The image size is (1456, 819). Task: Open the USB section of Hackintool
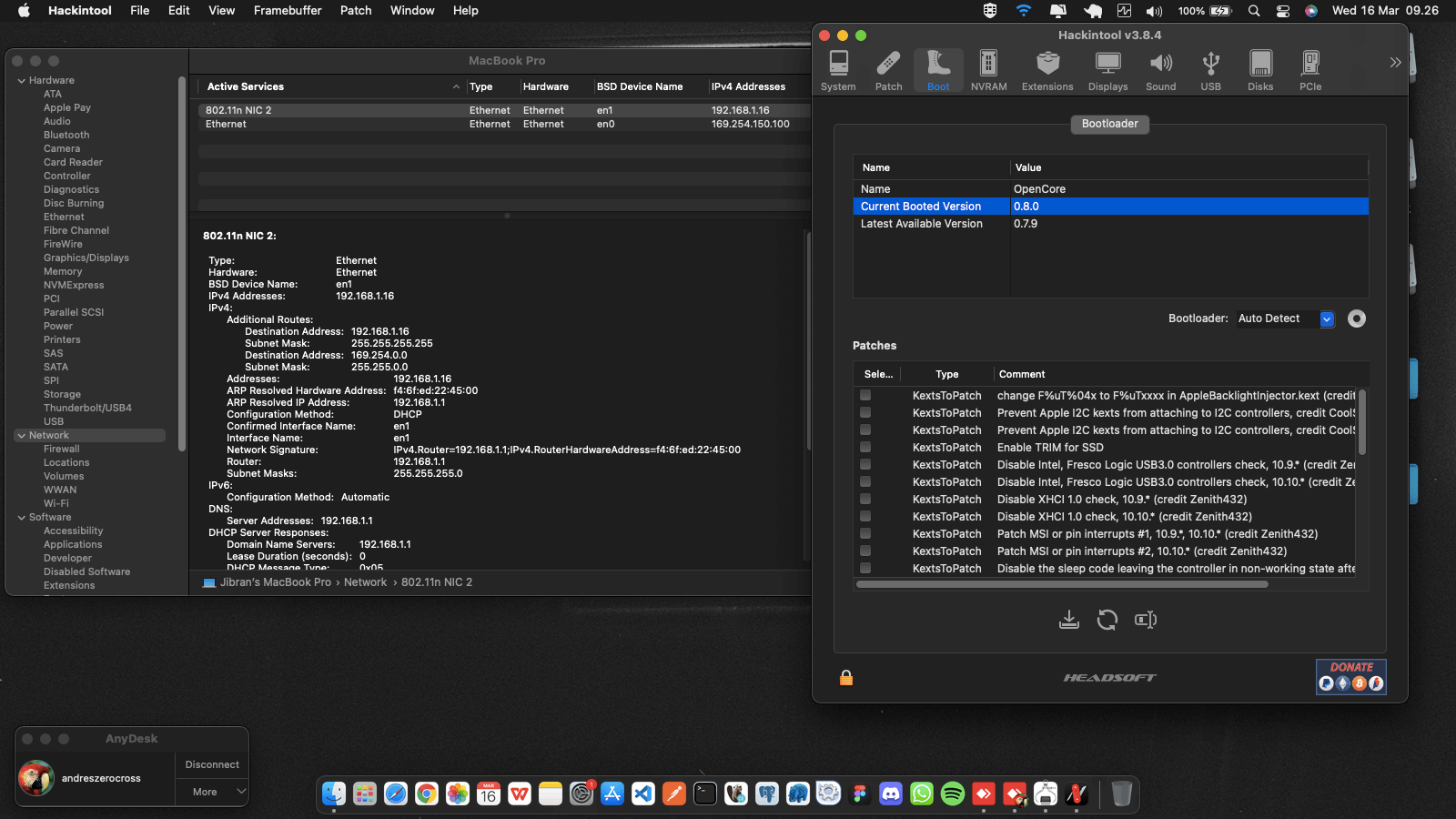point(1210,68)
